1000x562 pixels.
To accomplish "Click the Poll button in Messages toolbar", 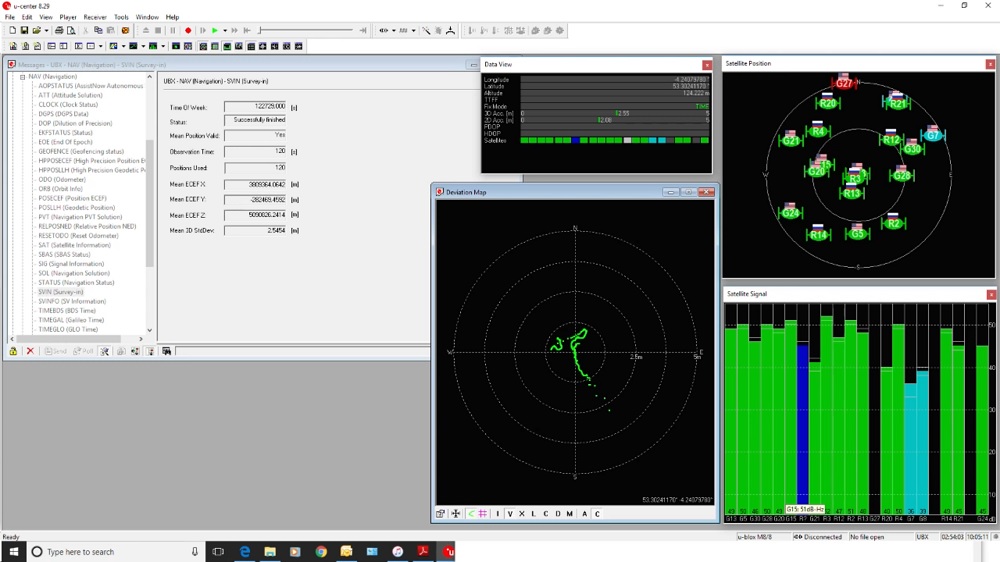I will (x=83, y=351).
